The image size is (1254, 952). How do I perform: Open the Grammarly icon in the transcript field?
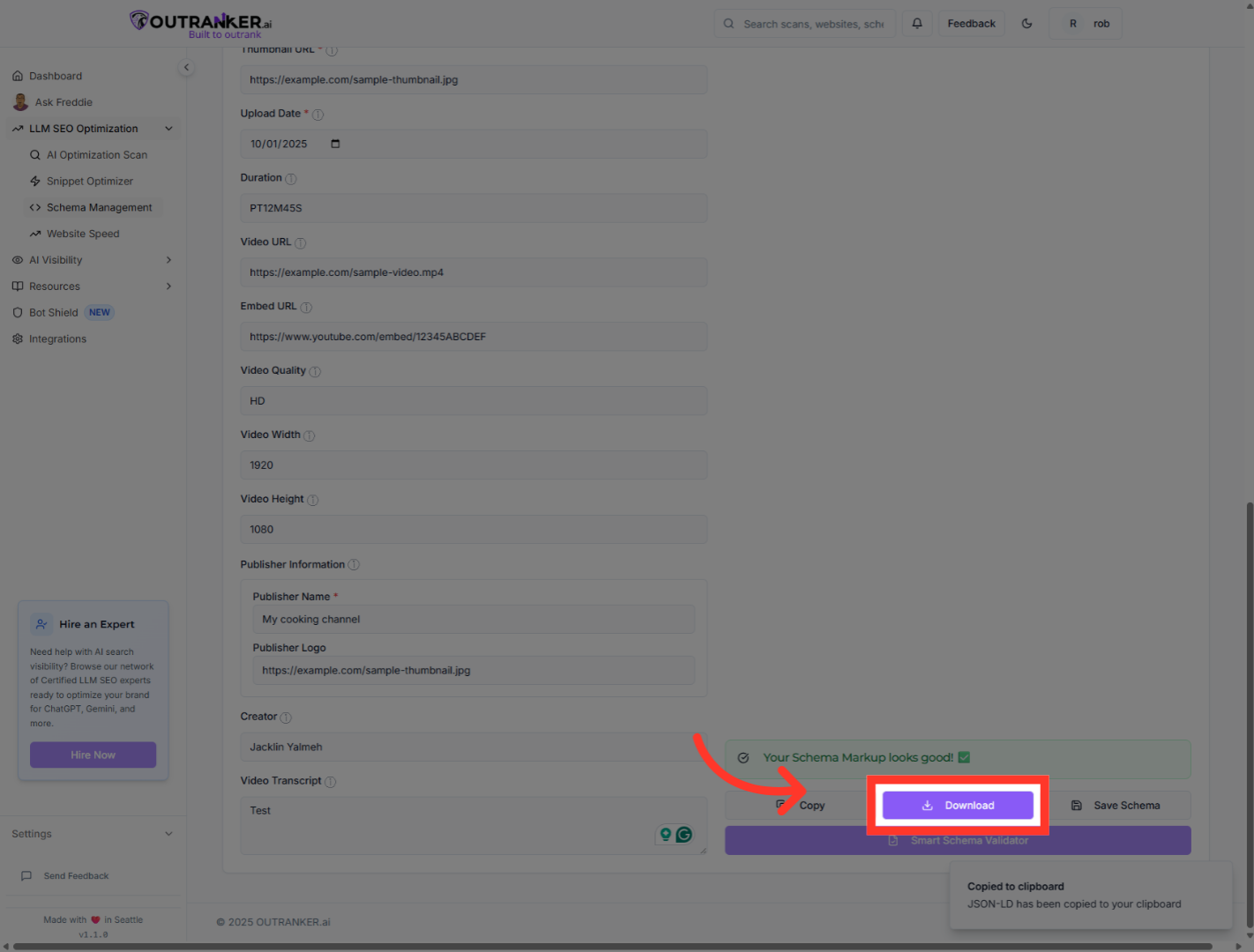pos(684,834)
